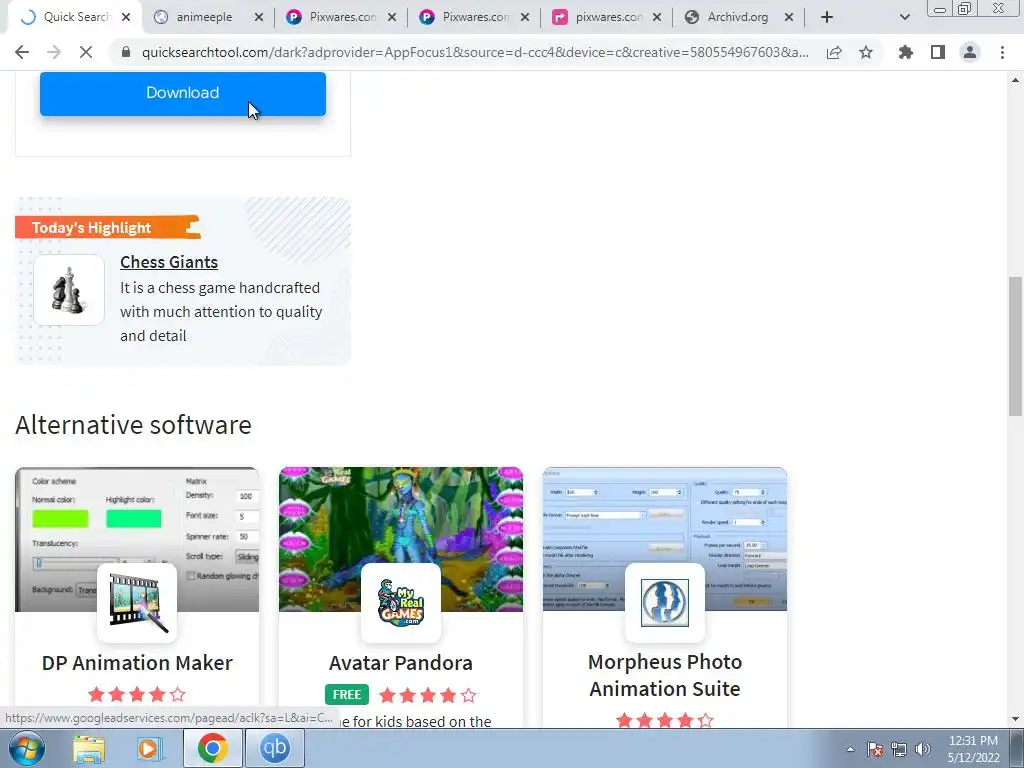Open the Chrome profile icon

[970, 52]
